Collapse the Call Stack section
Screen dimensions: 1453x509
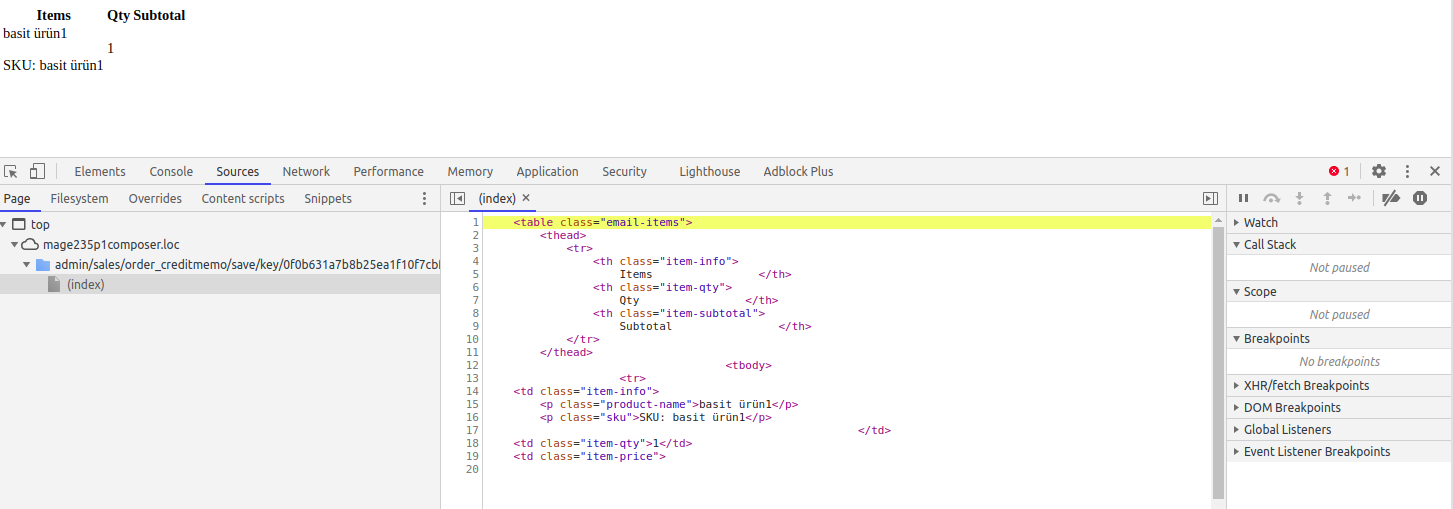pyautogui.click(x=1339, y=244)
